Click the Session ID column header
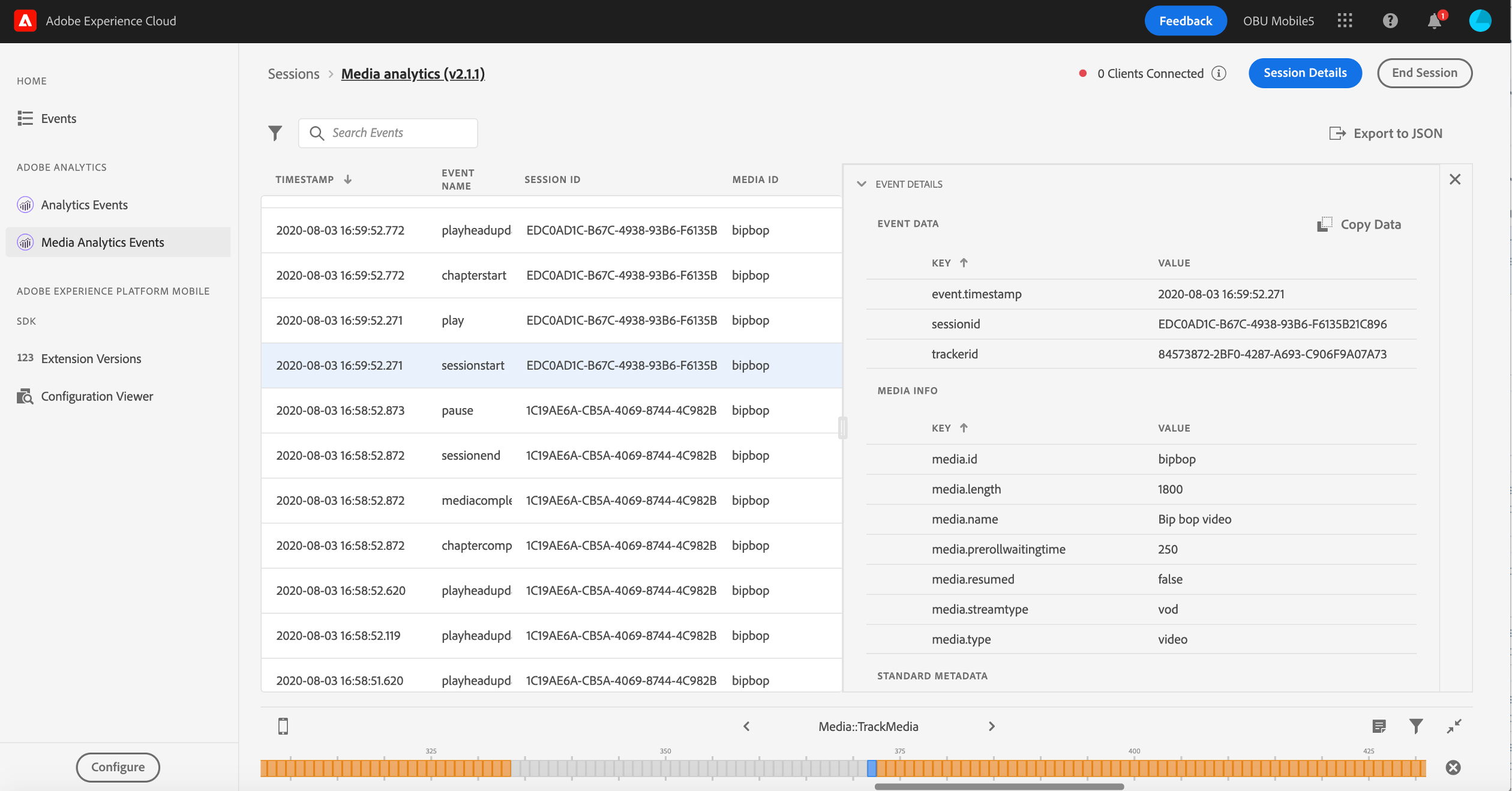Image resolution: width=1512 pixels, height=791 pixels. pos(552,179)
